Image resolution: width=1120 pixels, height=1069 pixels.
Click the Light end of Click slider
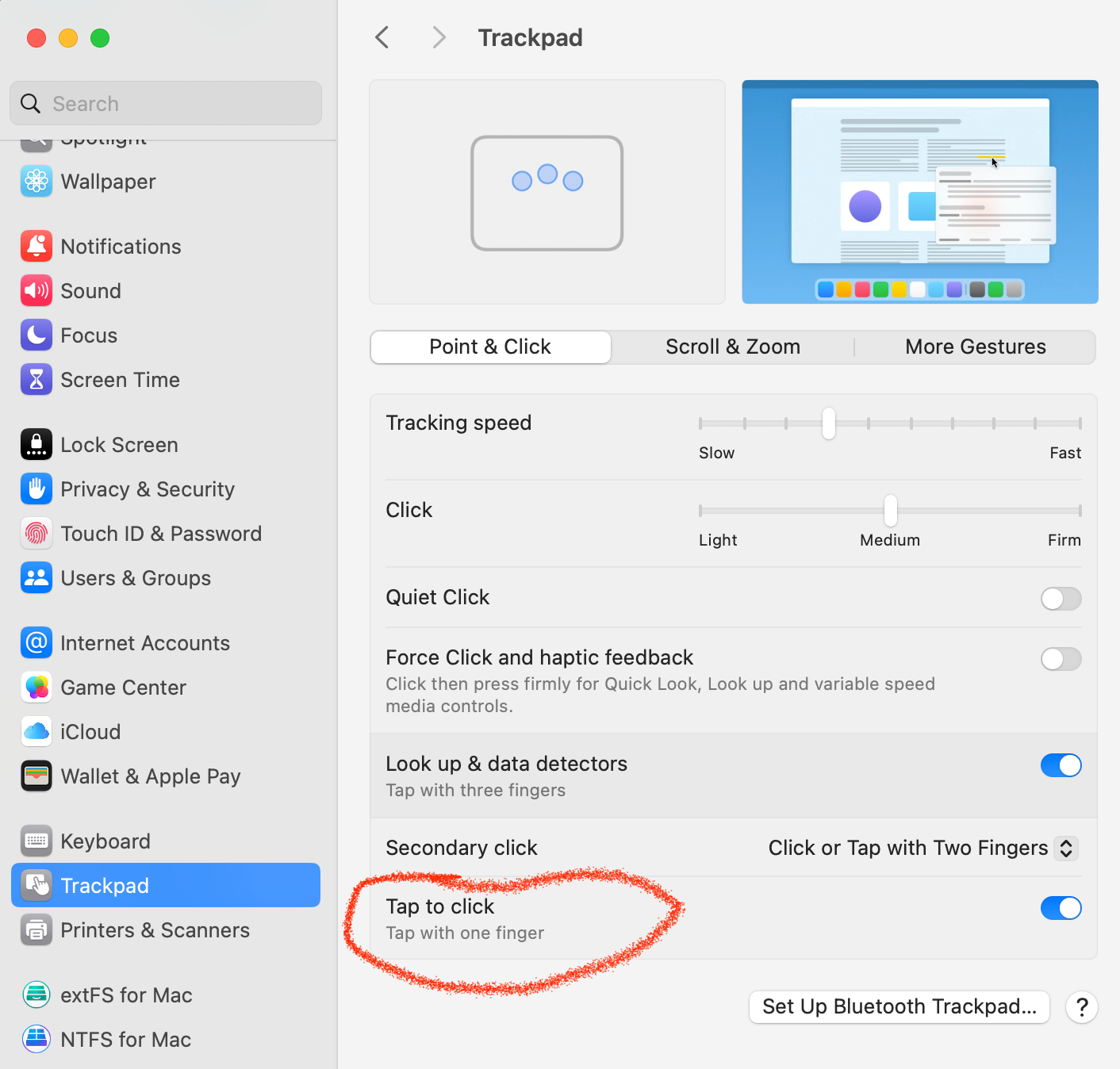click(718, 540)
